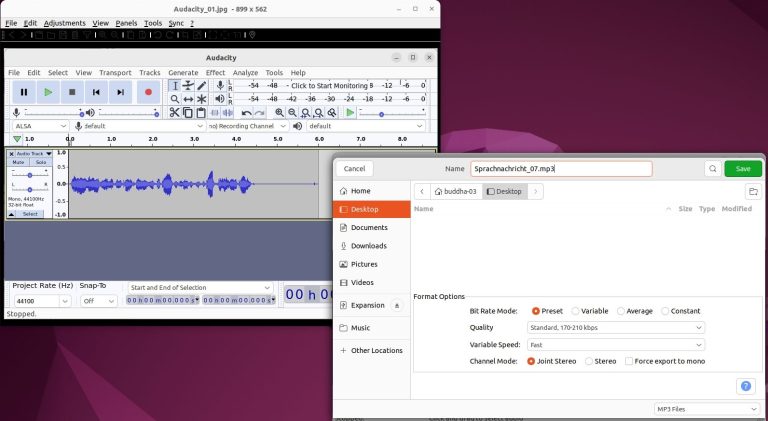Adjust the playback volume slider
The height and width of the screenshot is (421, 768).
(129, 114)
